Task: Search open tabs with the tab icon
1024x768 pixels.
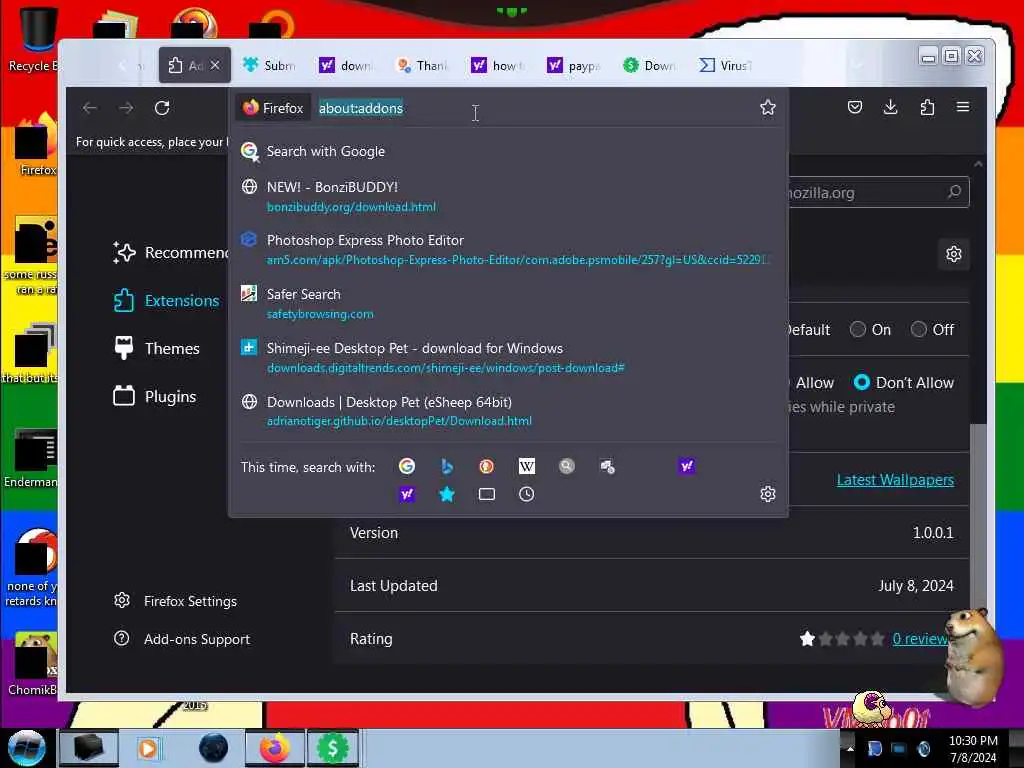Action: click(x=487, y=494)
